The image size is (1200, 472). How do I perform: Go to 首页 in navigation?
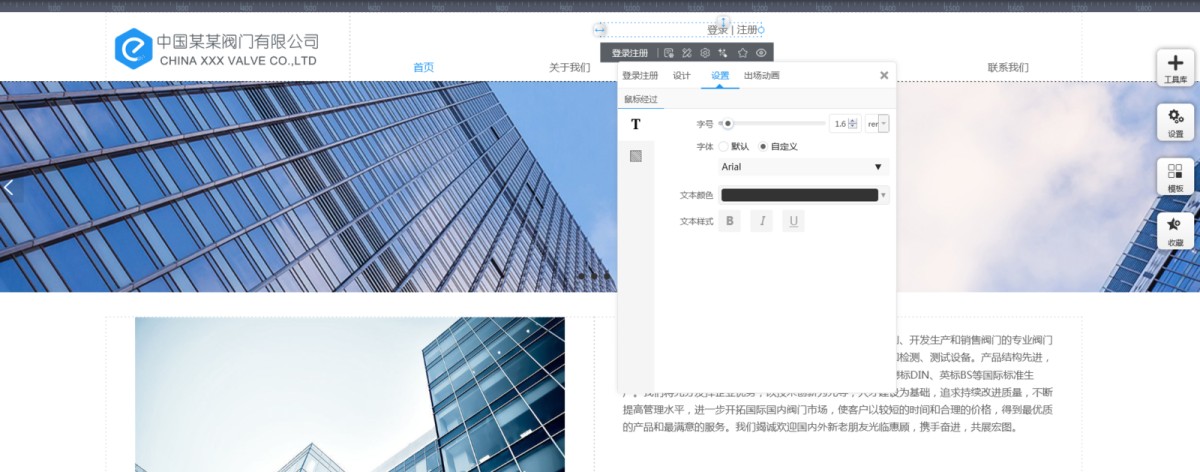click(x=424, y=67)
